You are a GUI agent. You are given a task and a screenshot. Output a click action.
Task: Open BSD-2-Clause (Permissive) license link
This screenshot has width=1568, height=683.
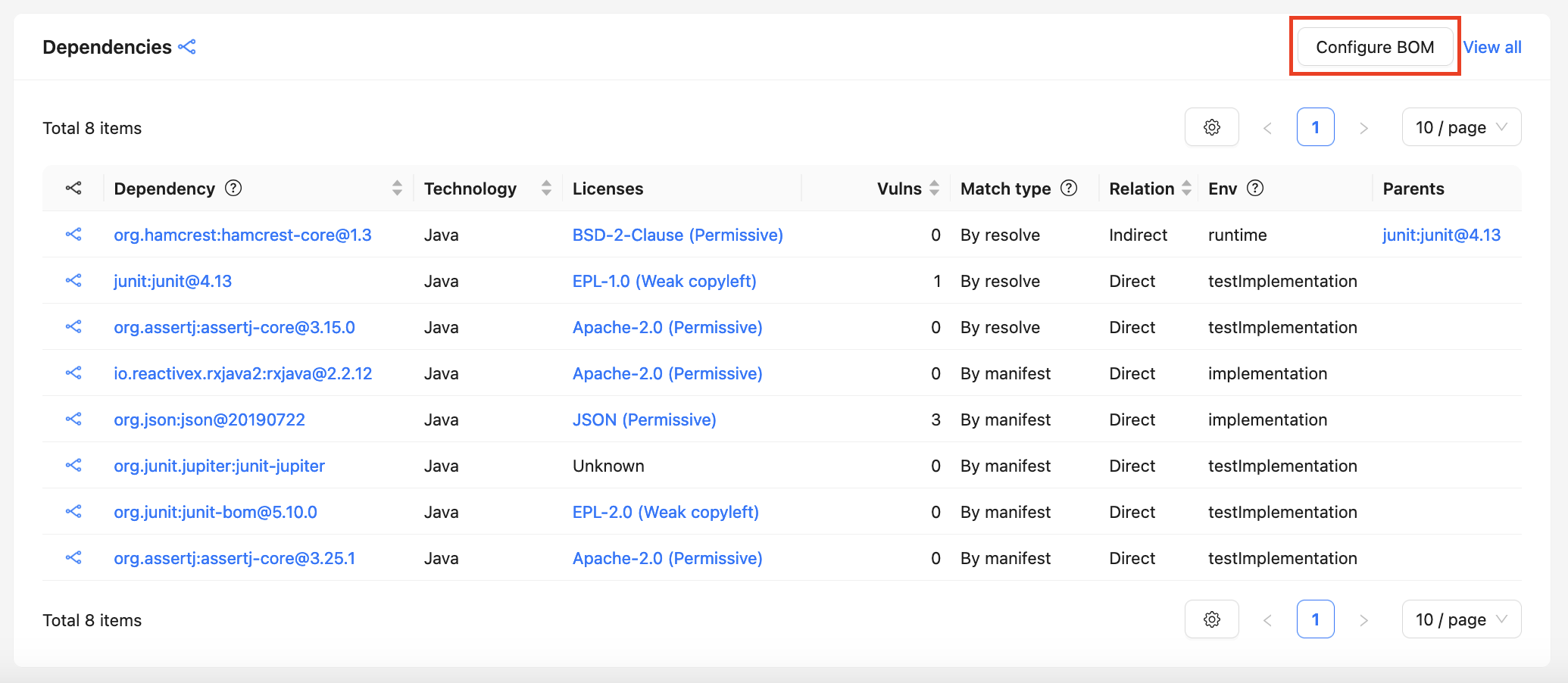coord(677,235)
